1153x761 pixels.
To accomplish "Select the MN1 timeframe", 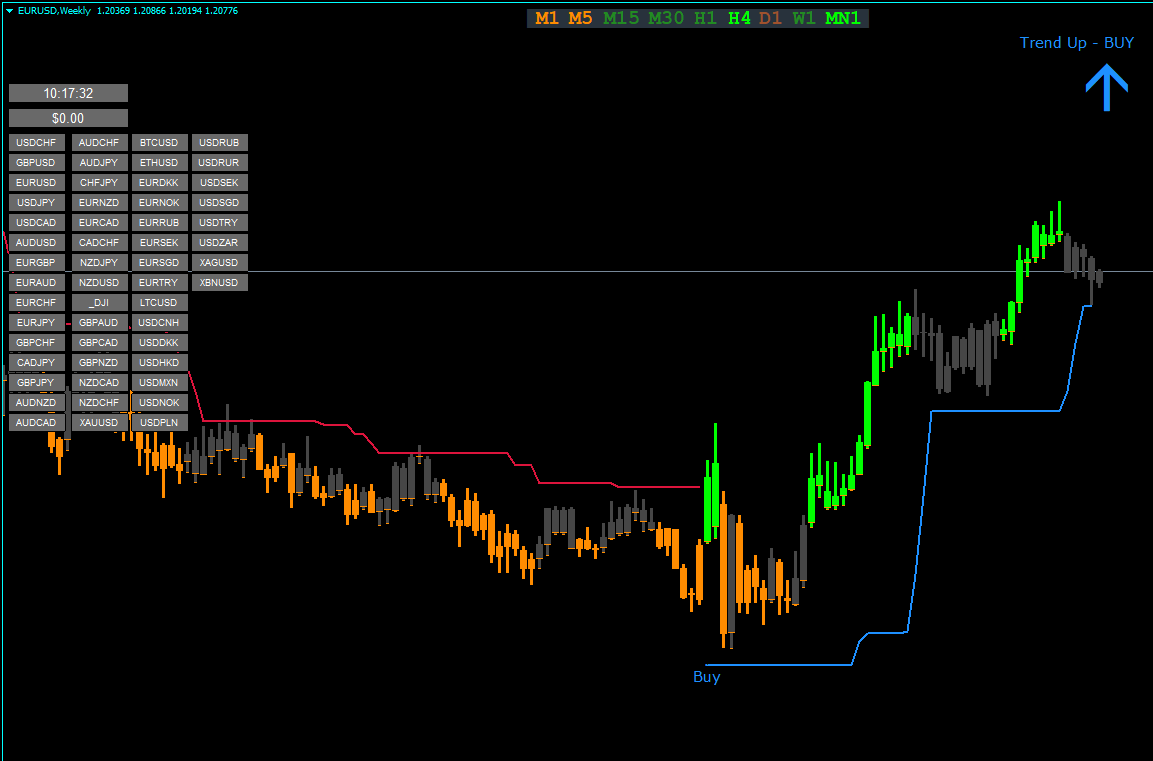I will click(x=842, y=18).
